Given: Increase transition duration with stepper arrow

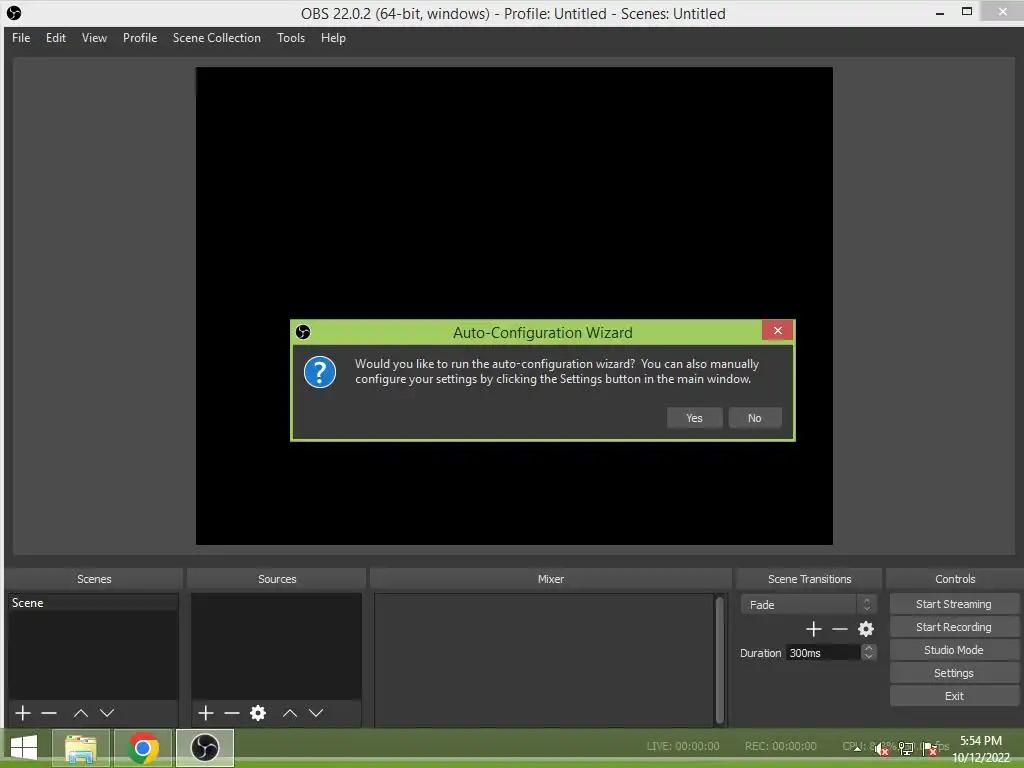Looking at the screenshot, I should click(x=869, y=648).
